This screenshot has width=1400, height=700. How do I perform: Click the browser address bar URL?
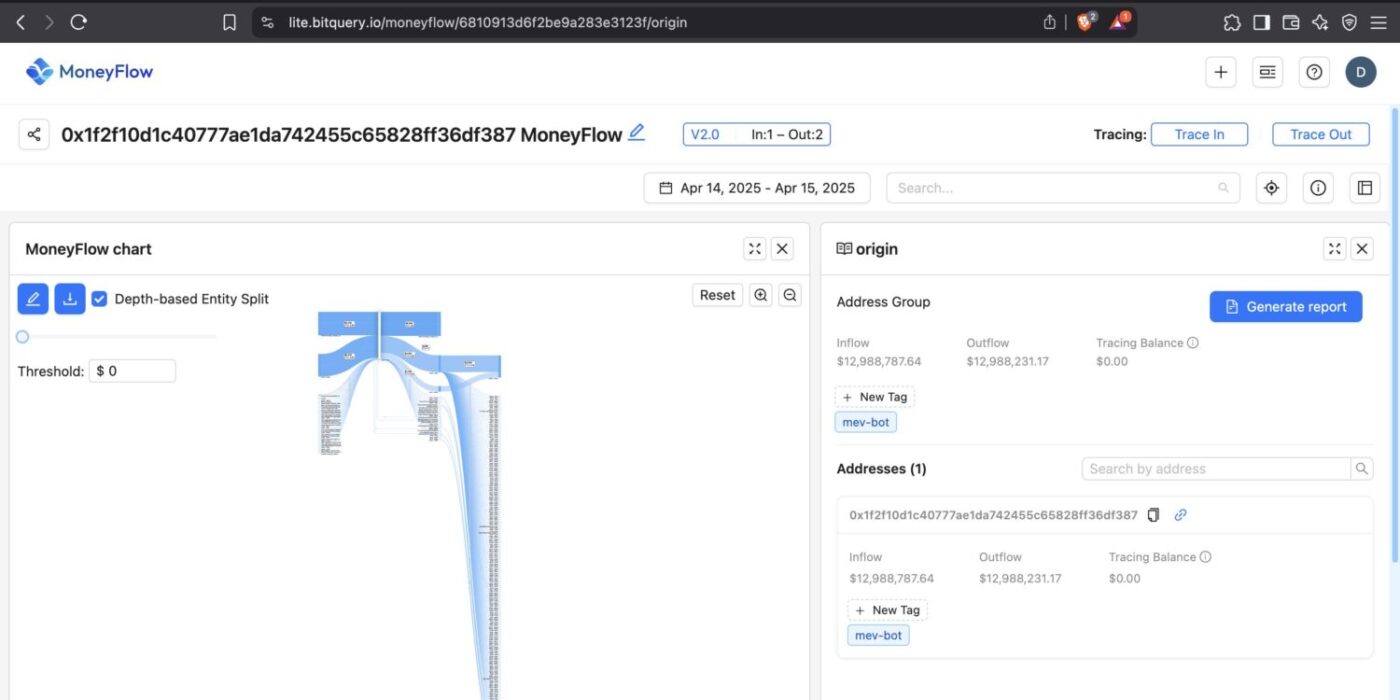pos(488,22)
